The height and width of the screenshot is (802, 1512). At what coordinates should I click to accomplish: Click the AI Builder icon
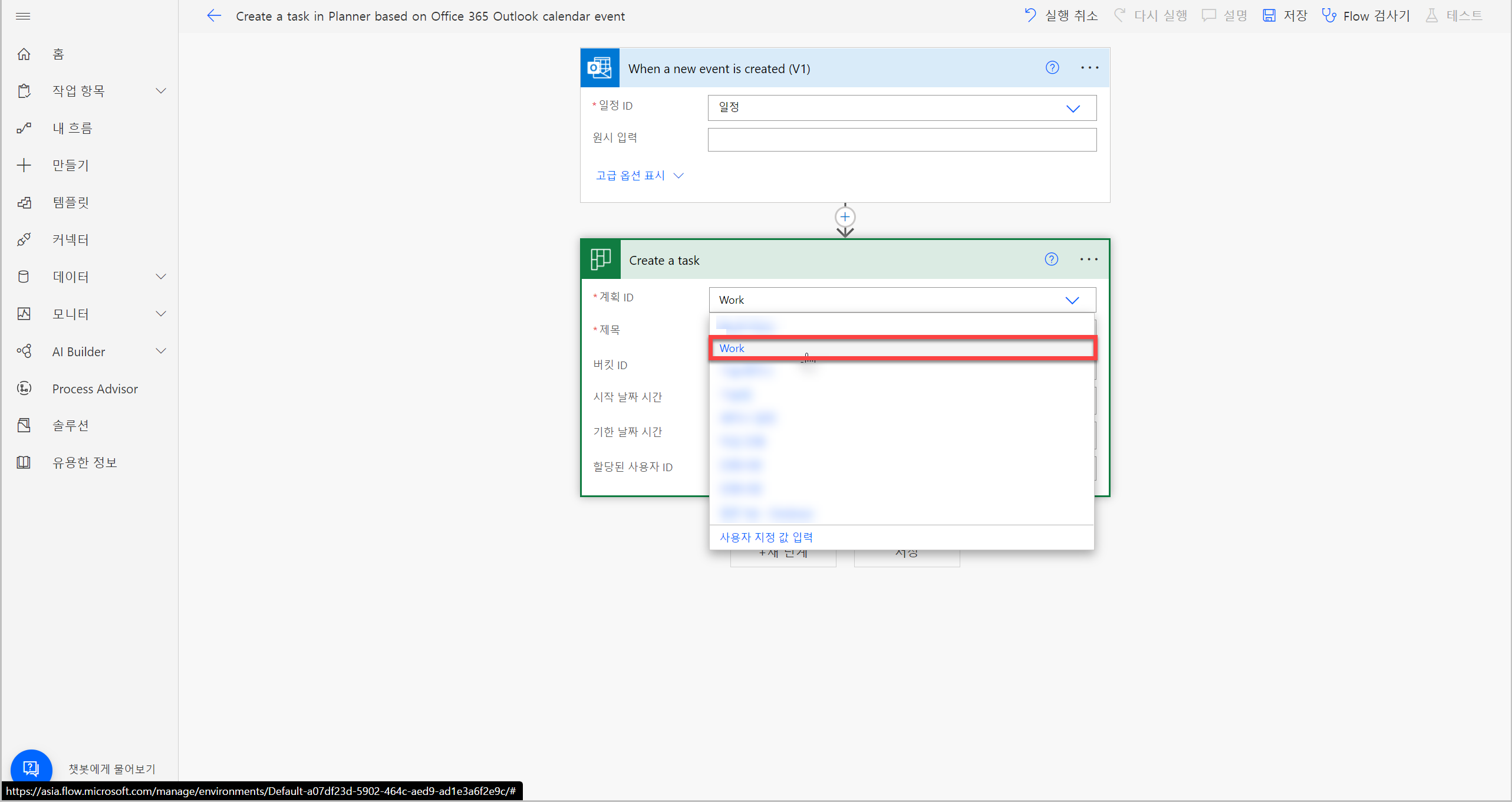click(x=24, y=351)
